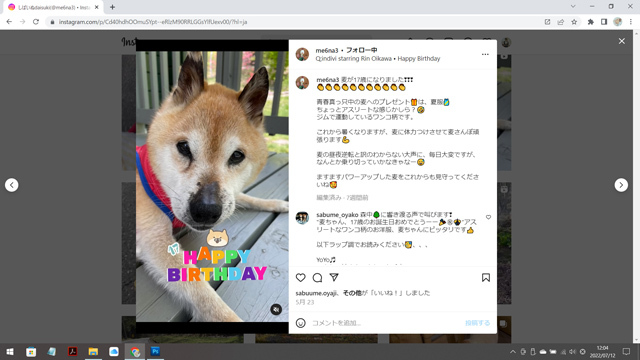Open a new browser tab

(112, 7)
